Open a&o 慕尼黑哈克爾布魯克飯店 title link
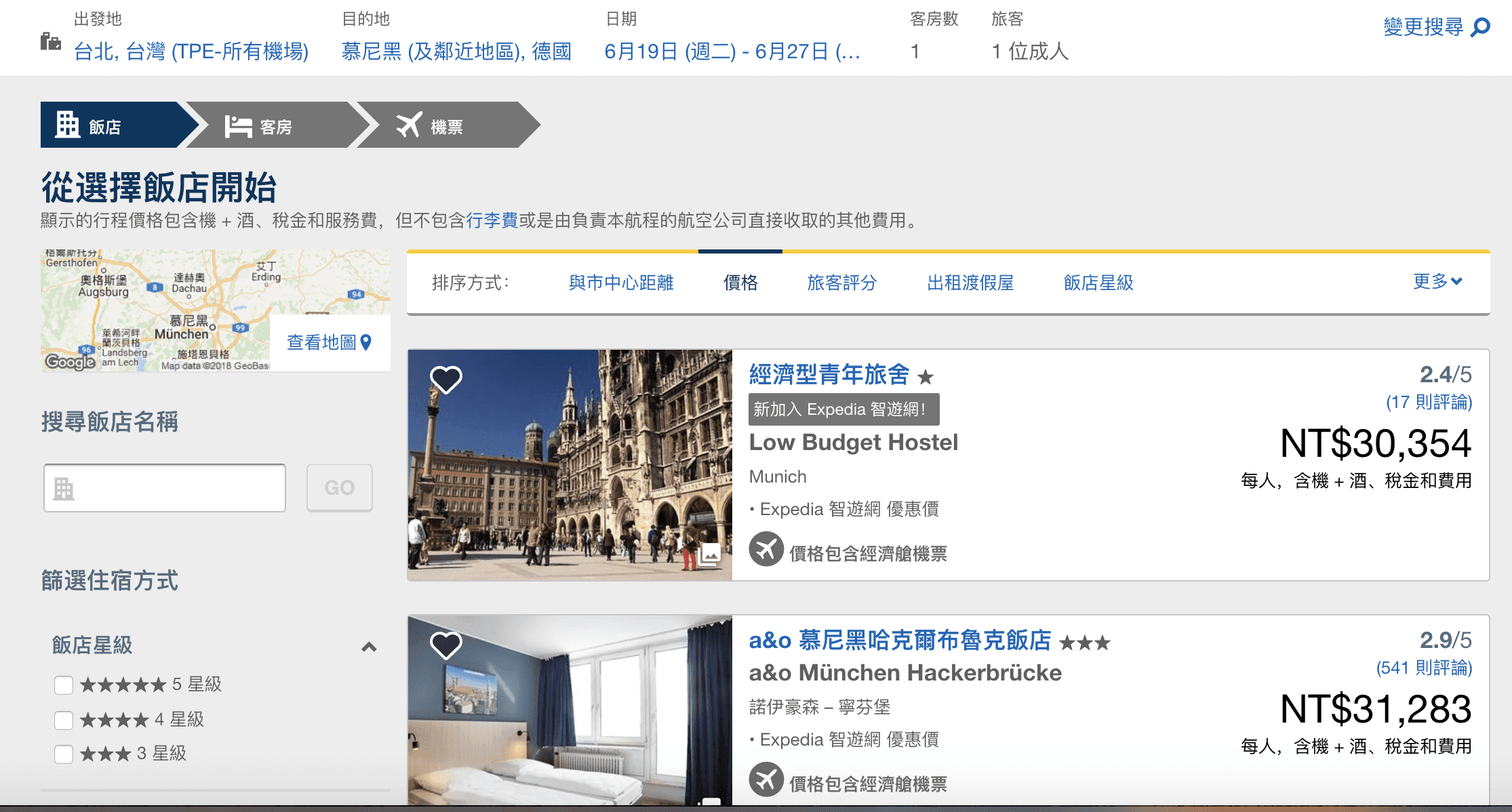 [900, 640]
